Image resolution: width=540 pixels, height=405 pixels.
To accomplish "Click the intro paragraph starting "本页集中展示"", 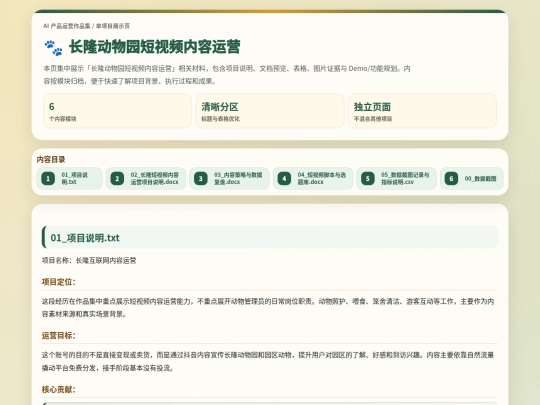I will [x=227, y=75].
